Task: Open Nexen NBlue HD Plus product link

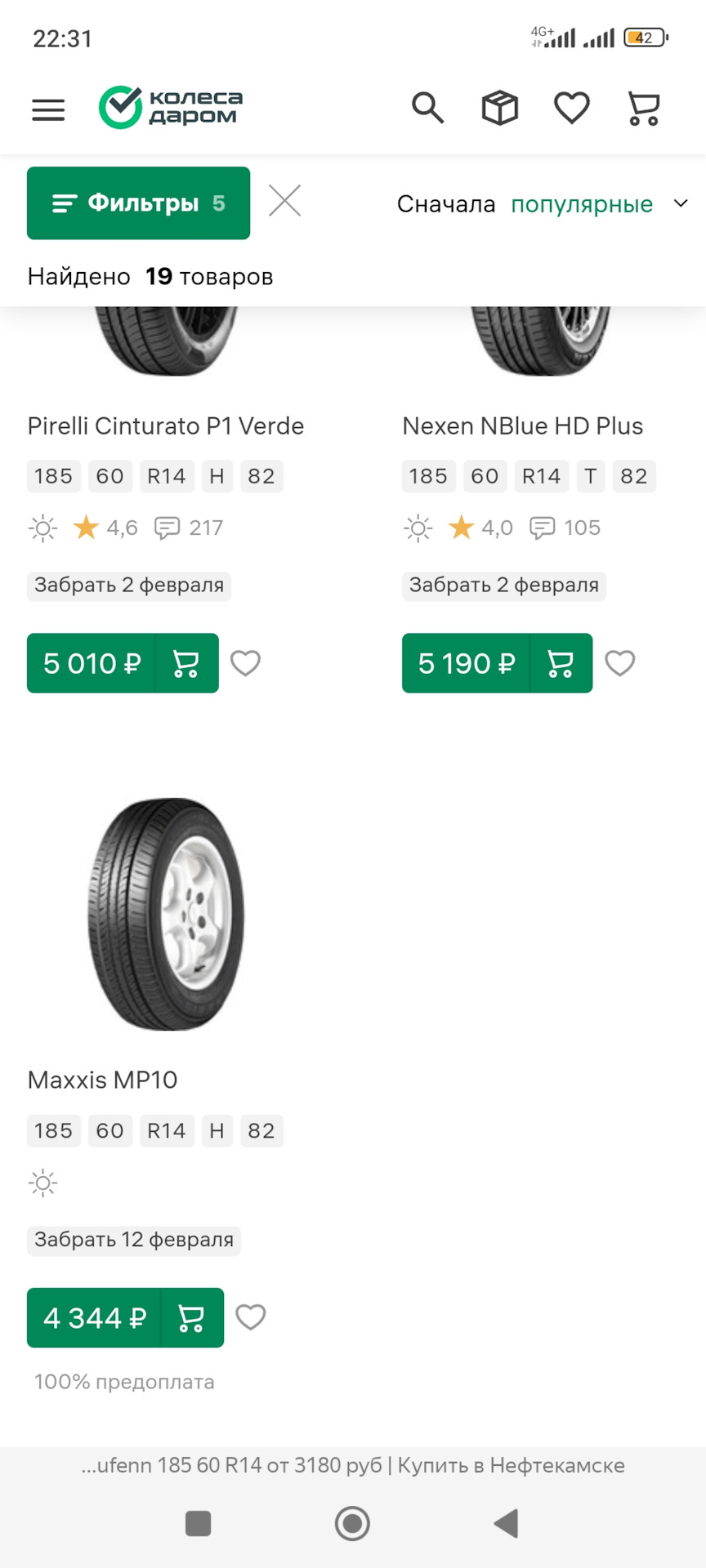Action: (522, 426)
